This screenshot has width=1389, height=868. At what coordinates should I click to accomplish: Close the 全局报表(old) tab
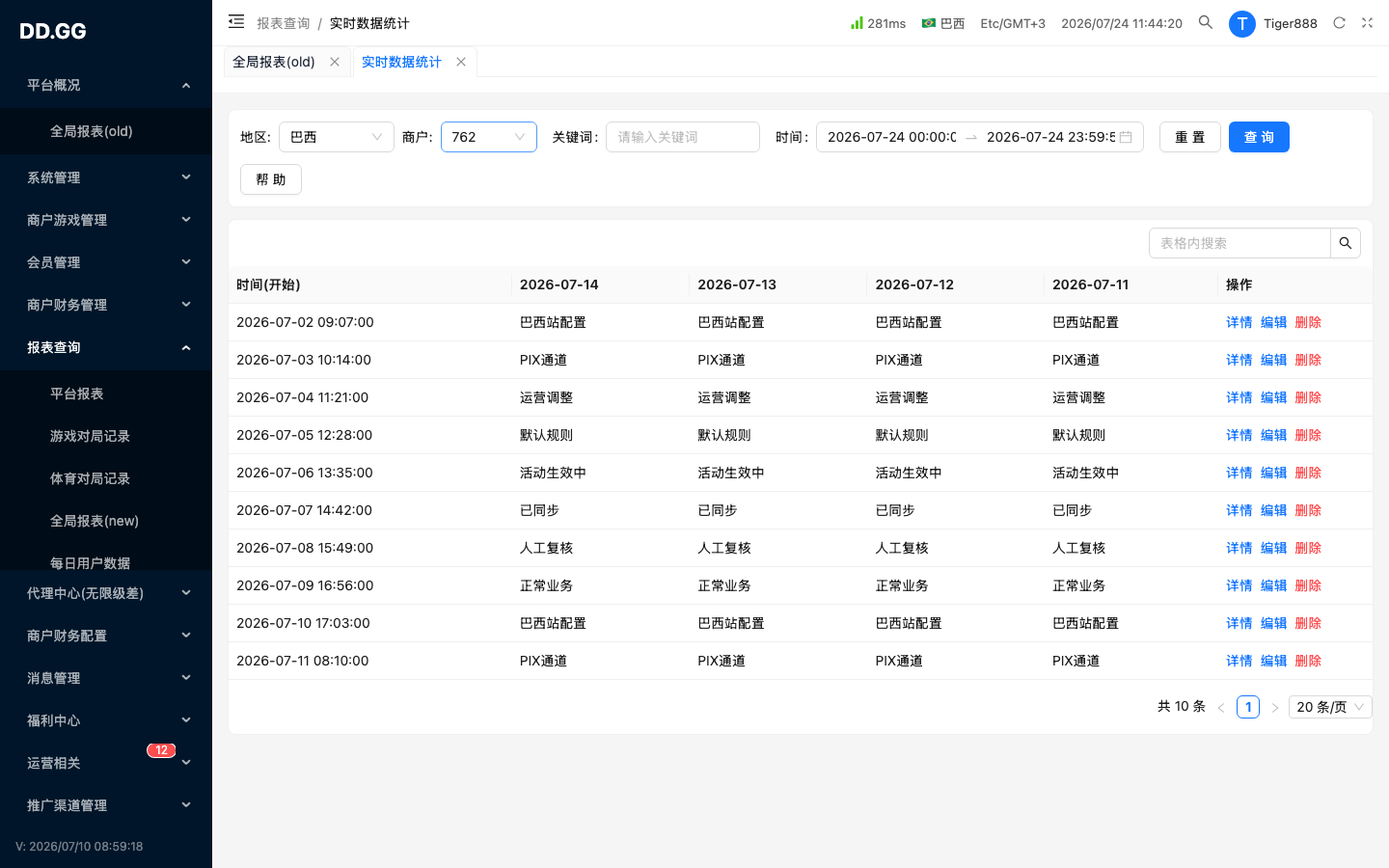click(335, 62)
